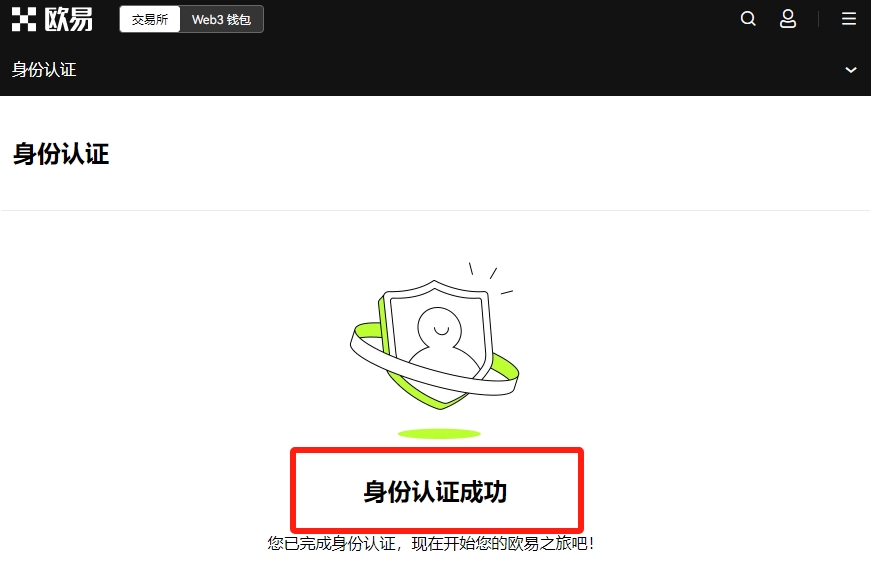
Task: Click 身份认证 in the dark sub-navigation bar
Action: (x=44, y=69)
